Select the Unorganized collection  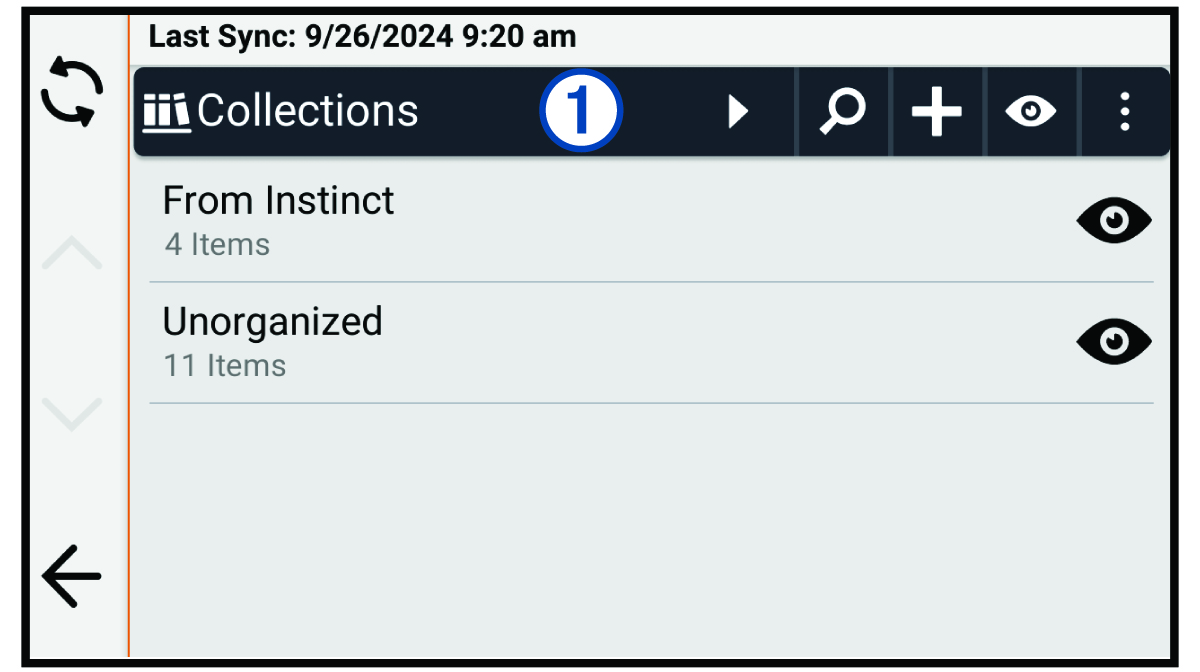[272, 322]
